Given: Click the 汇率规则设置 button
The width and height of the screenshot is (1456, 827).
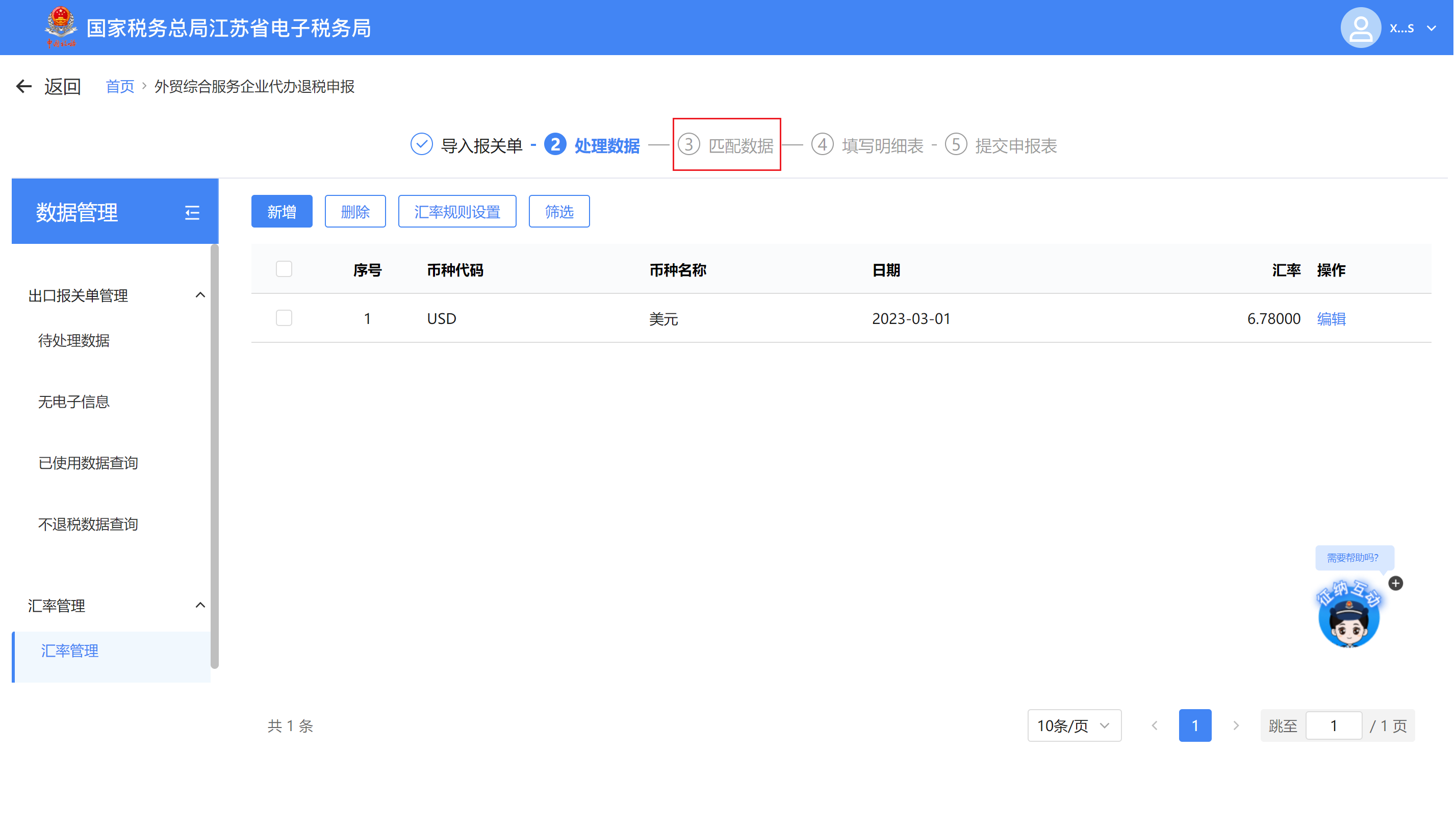Looking at the screenshot, I should 457,212.
